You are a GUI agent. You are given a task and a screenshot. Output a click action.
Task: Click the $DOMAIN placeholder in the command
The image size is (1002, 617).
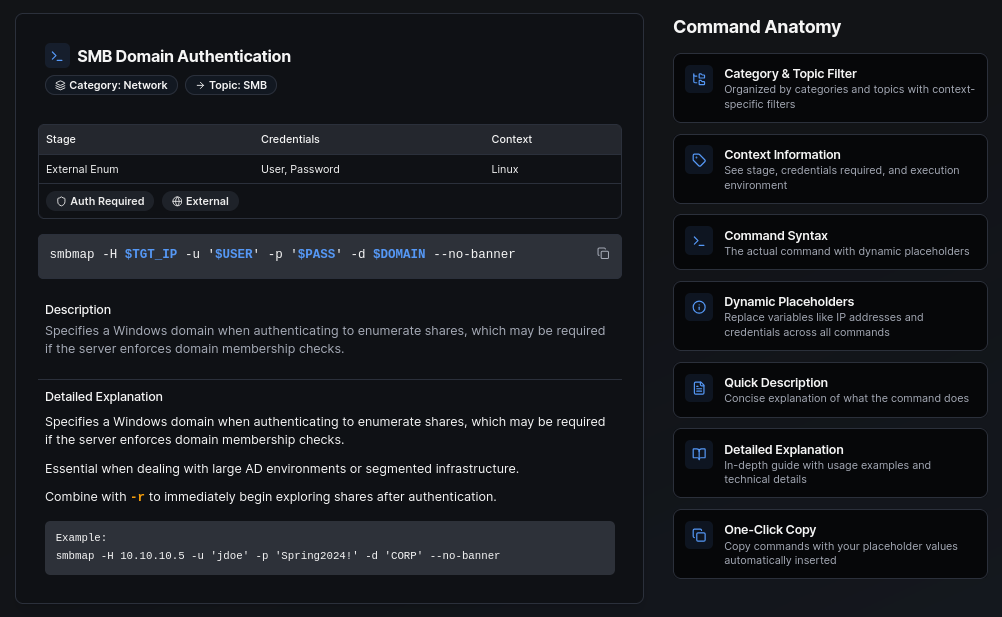(x=399, y=254)
